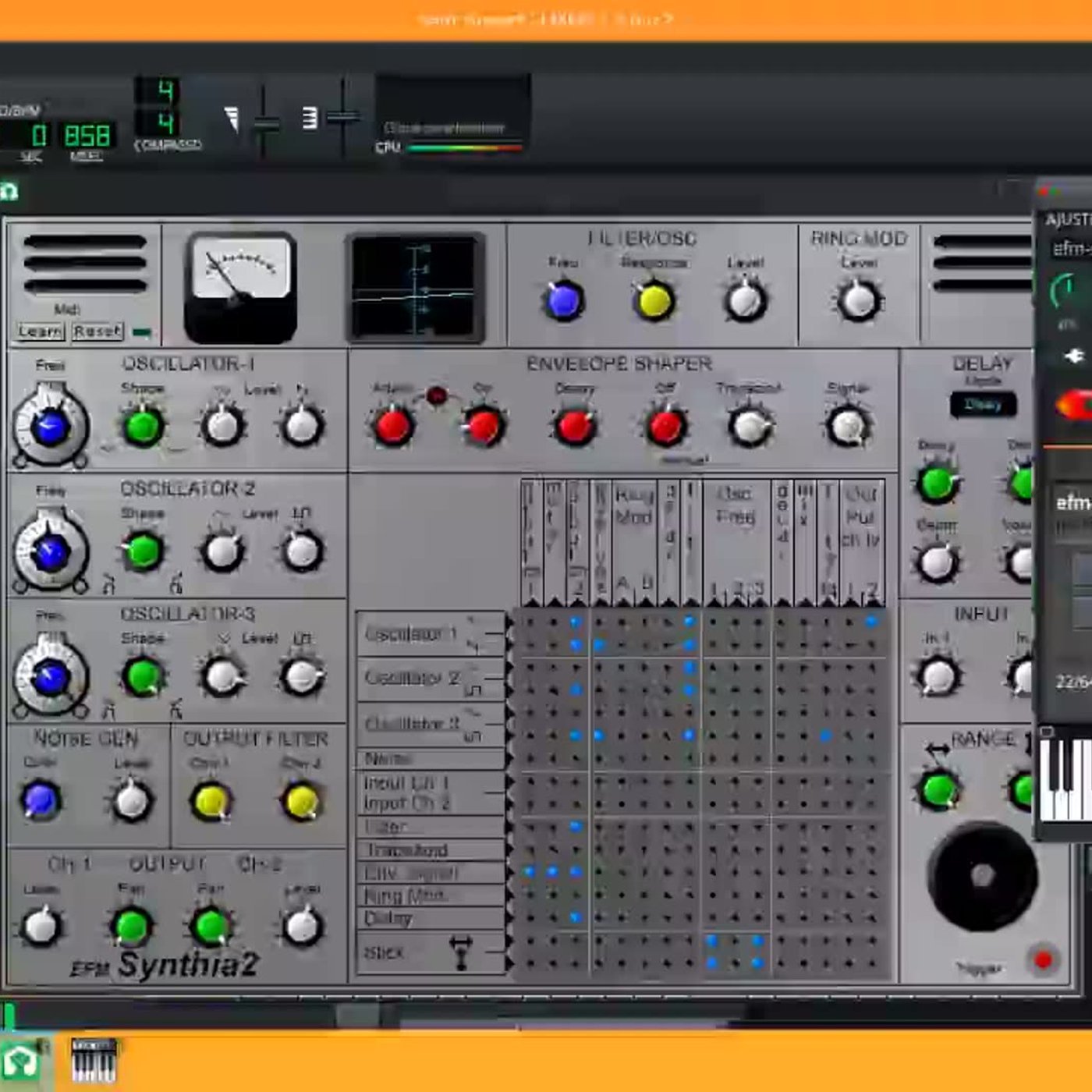Image resolution: width=1092 pixels, height=1092 pixels.
Task: Click the white plug icon in the right window
Action: [1073, 356]
